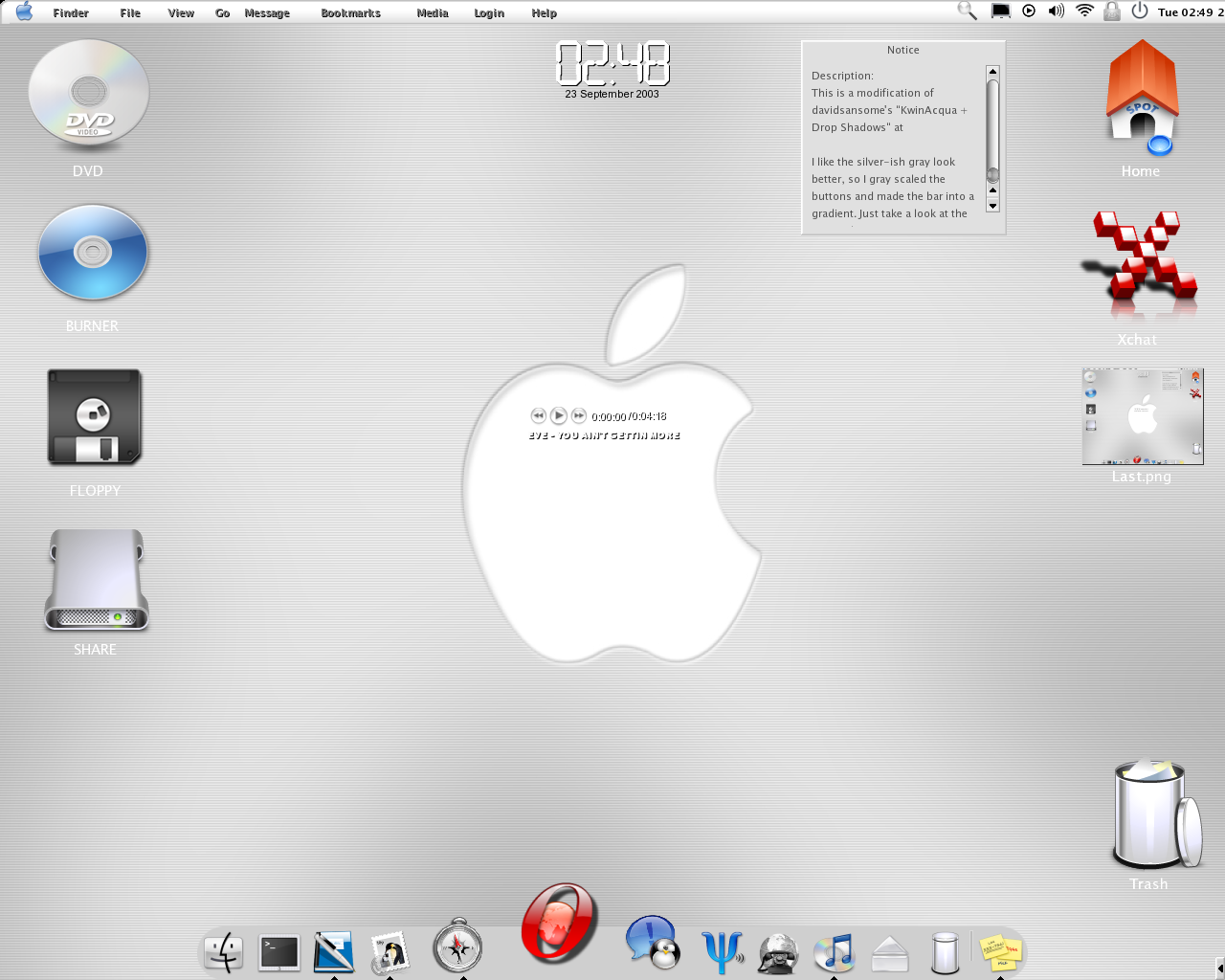Open the penguin stamp mail icon in the dock
This screenshot has height=980, width=1225.
(390, 952)
